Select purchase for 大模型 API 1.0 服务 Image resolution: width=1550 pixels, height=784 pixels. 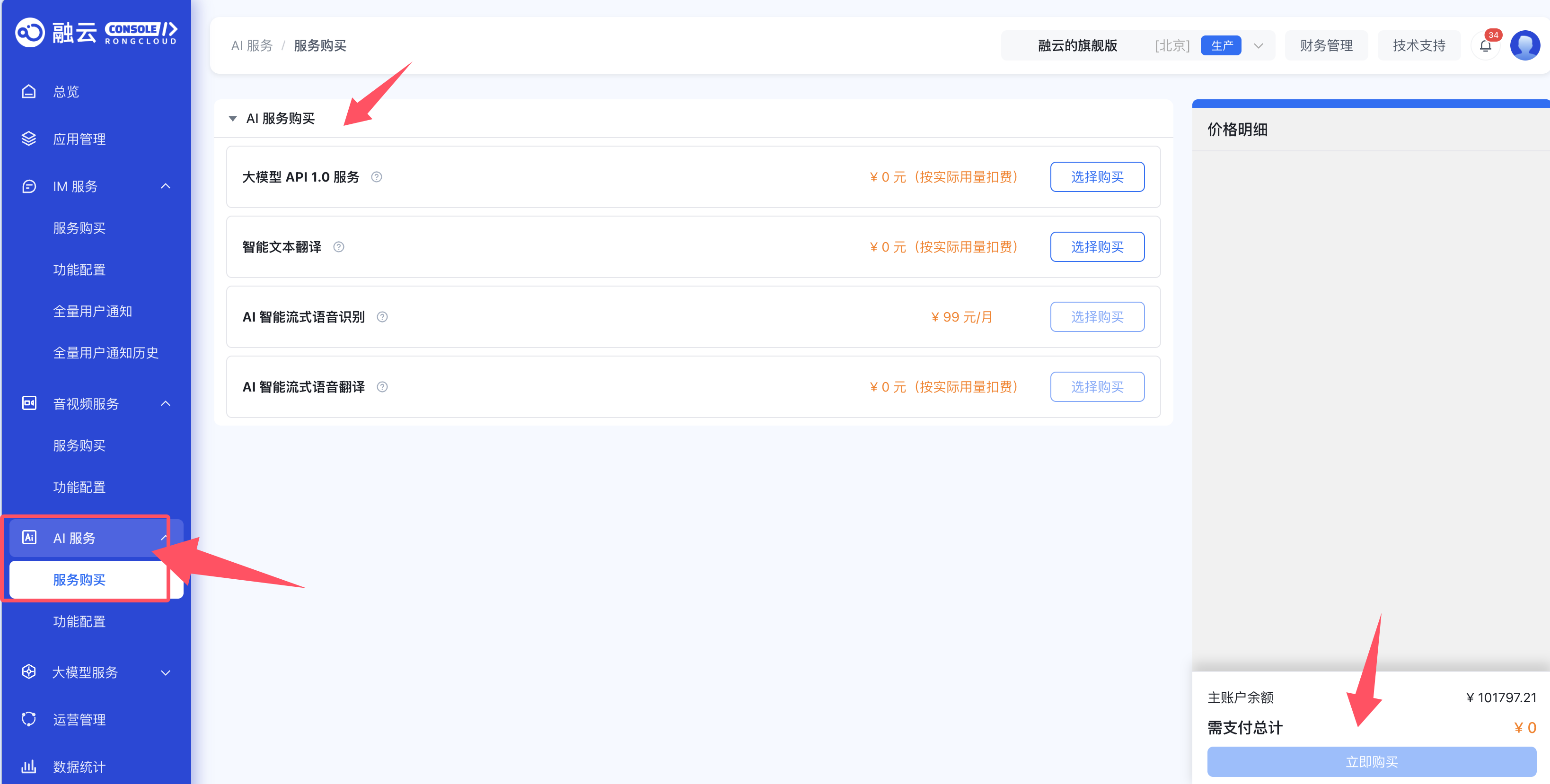coord(1097,177)
